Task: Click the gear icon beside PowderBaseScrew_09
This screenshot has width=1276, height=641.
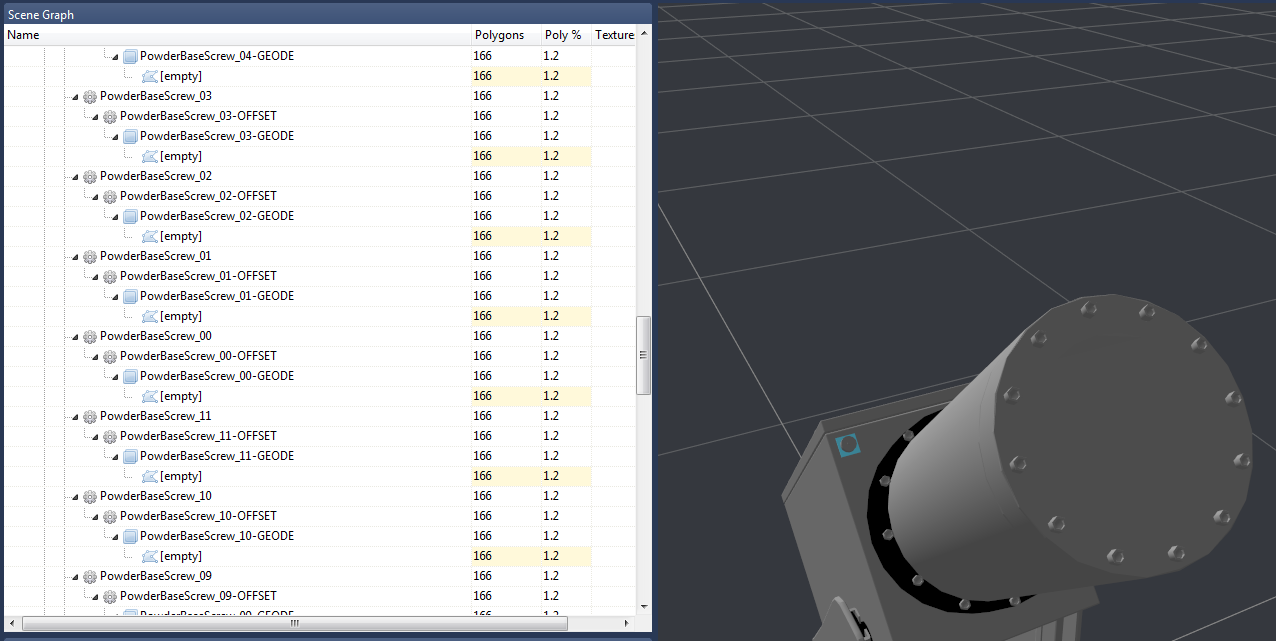Action: 89,576
